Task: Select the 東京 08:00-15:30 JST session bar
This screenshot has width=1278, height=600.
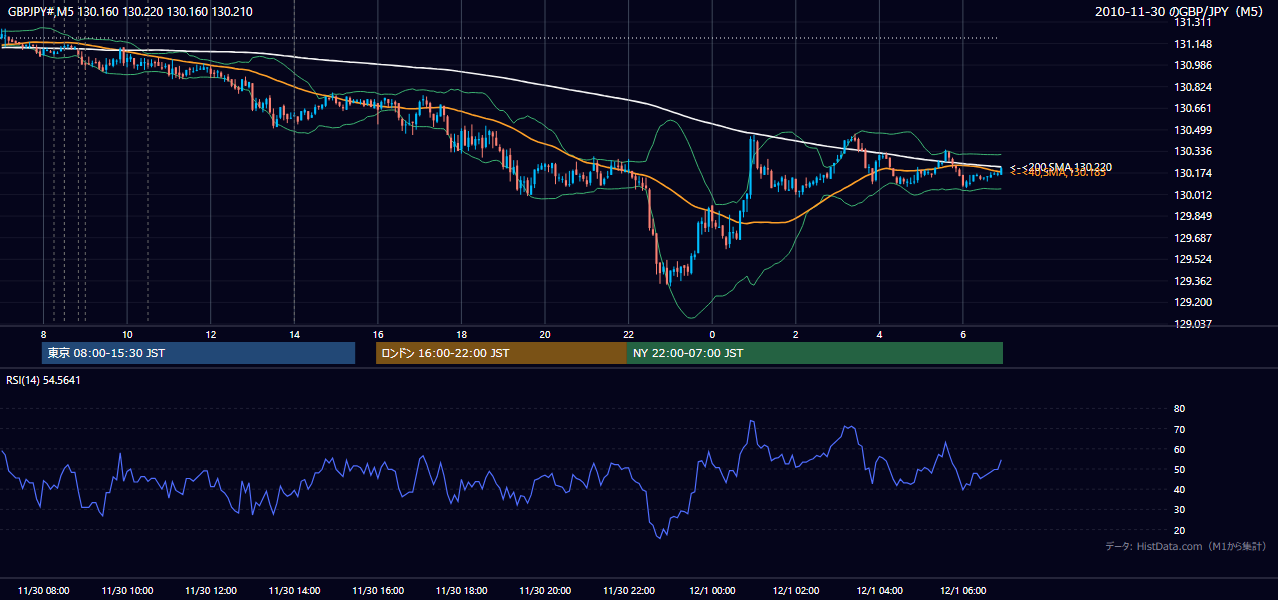Action: 198,353
